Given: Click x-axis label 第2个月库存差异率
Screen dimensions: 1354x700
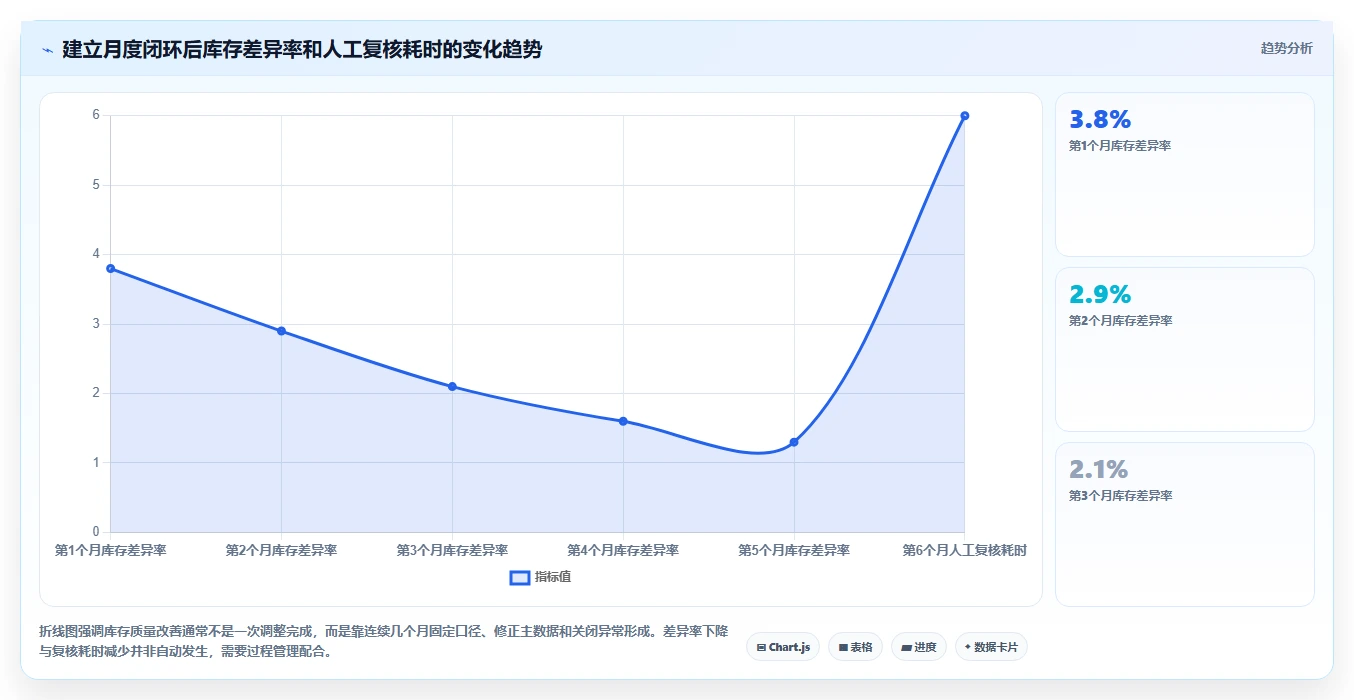Looking at the screenshot, I should point(281,550).
